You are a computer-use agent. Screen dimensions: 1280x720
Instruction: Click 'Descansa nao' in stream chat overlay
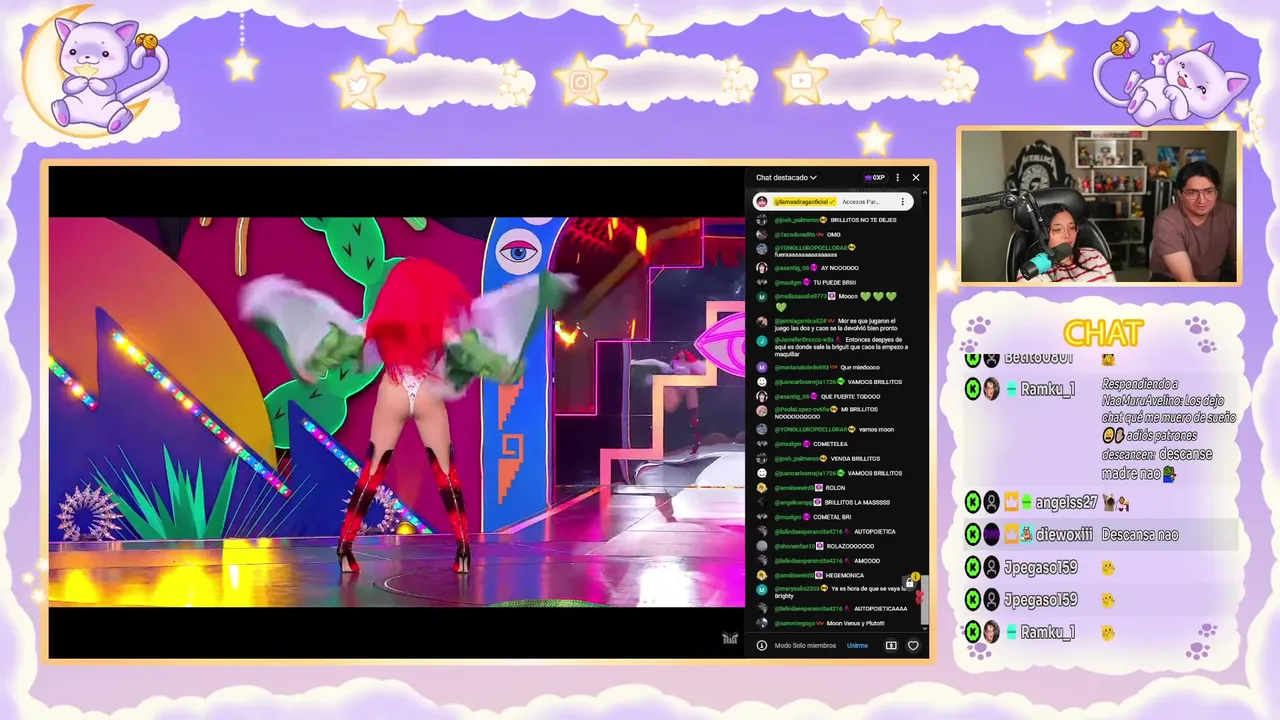1140,535
